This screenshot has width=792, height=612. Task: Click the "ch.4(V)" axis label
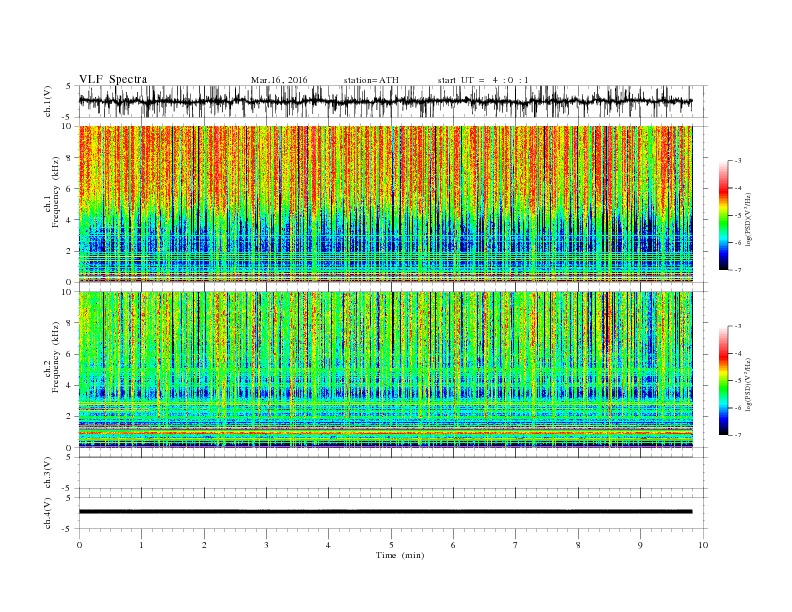click(48, 514)
